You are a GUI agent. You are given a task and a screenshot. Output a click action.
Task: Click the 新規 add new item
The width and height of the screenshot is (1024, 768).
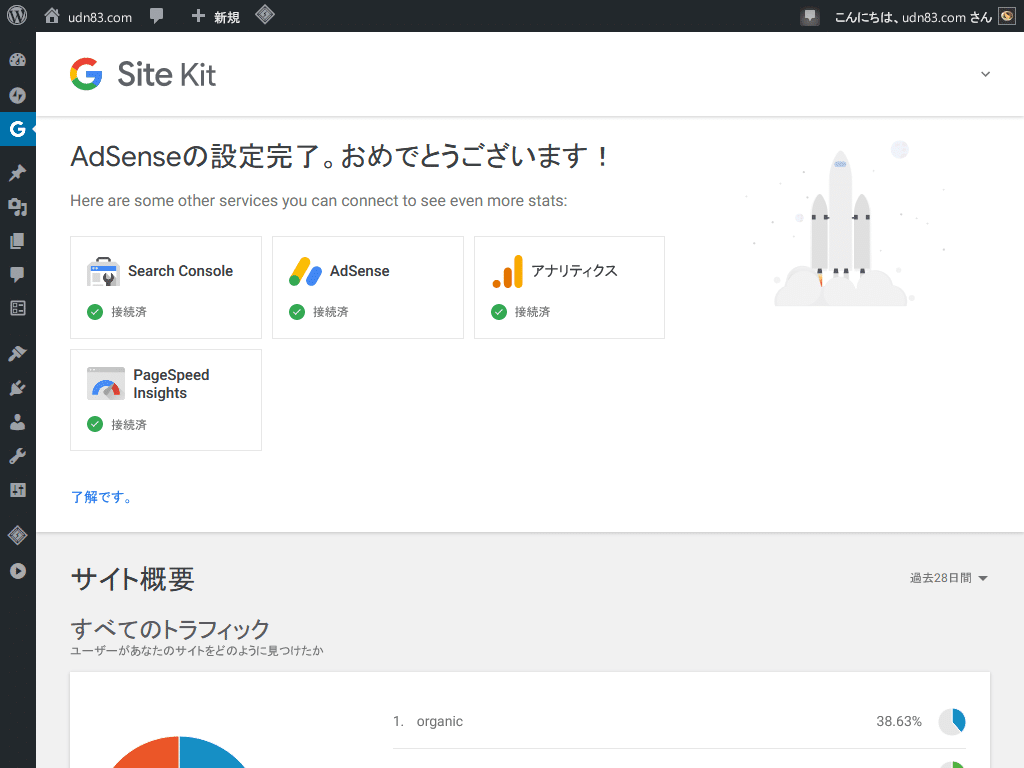click(216, 16)
